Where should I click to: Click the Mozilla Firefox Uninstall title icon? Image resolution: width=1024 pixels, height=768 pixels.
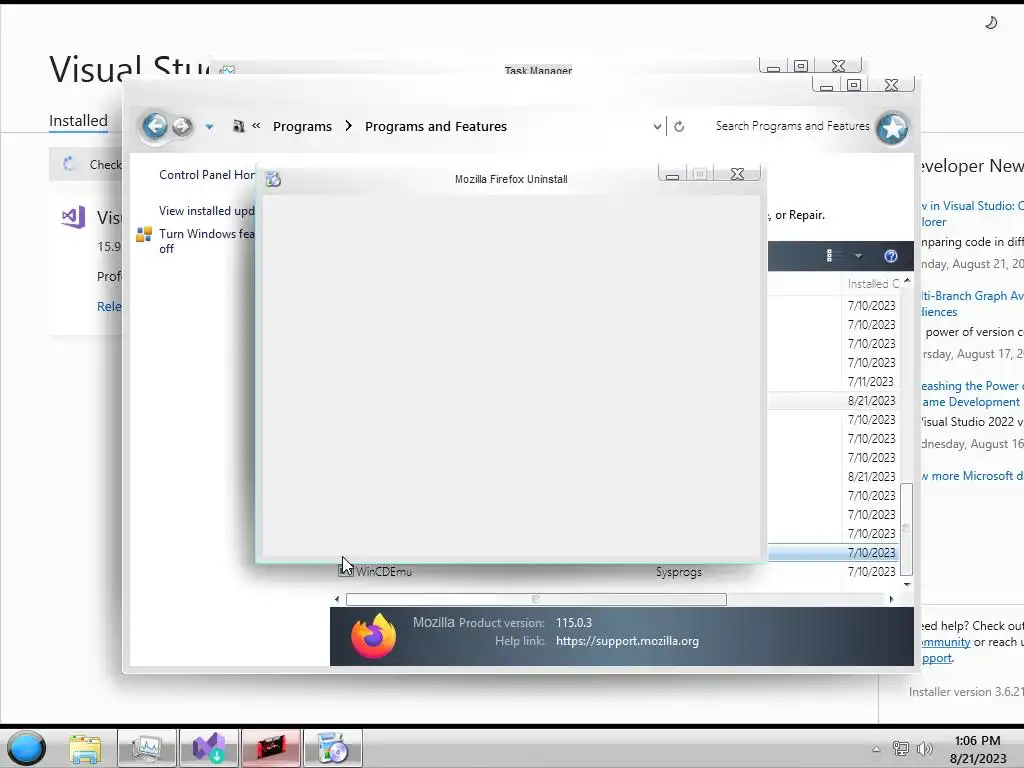[273, 179]
